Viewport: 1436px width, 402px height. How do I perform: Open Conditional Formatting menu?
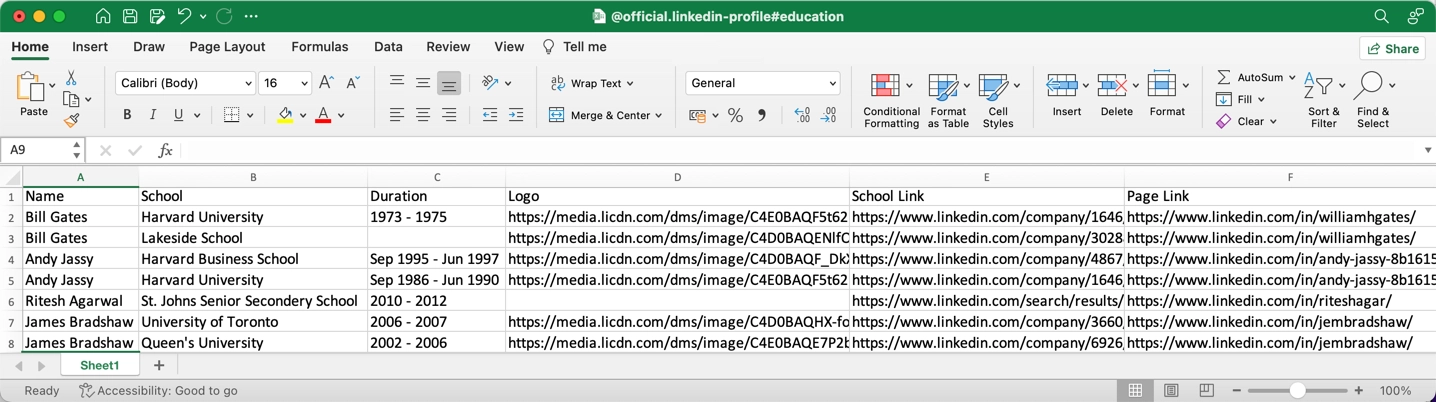coord(891,100)
